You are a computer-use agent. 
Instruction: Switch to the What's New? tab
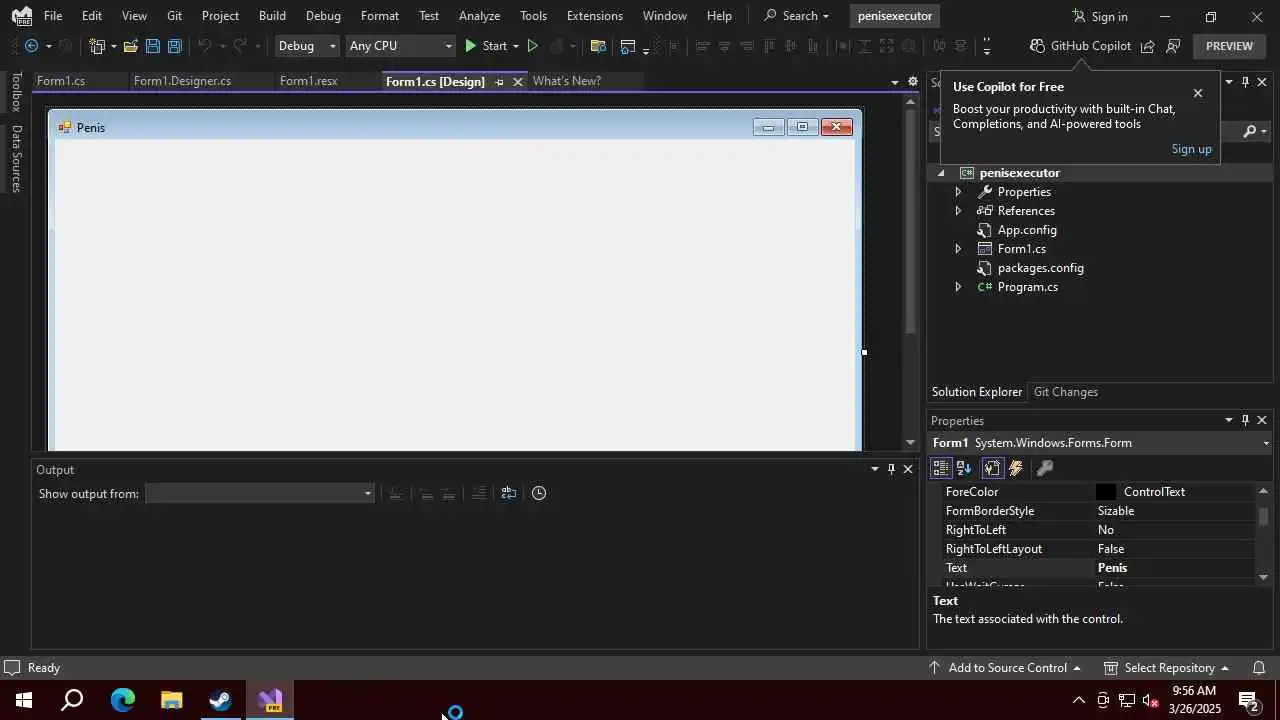[567, 81]
